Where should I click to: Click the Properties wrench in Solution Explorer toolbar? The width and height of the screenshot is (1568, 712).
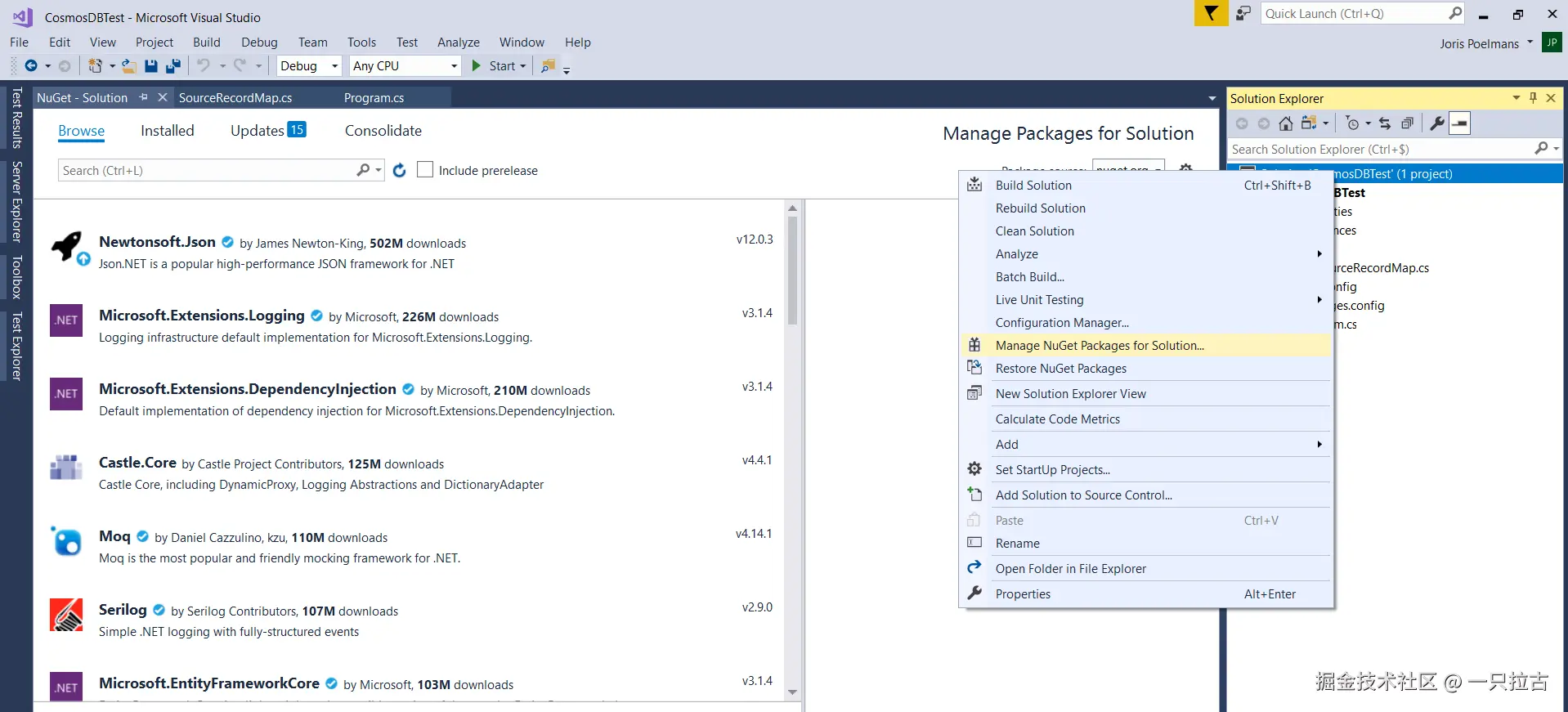pos(1436,123)
